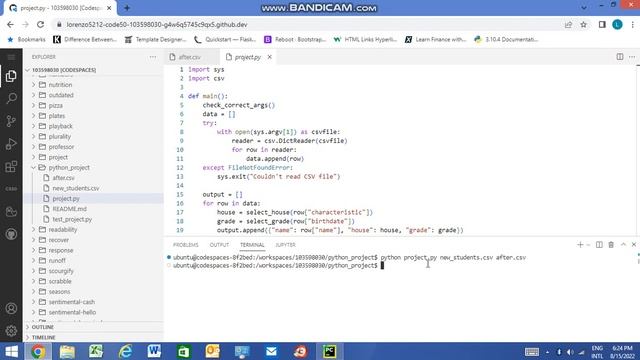Image resolution: width=640 pixels, height=360 pixels.
Task: Expand the scrabble folder
Action: pyautogui.click(x=60, y=281)
